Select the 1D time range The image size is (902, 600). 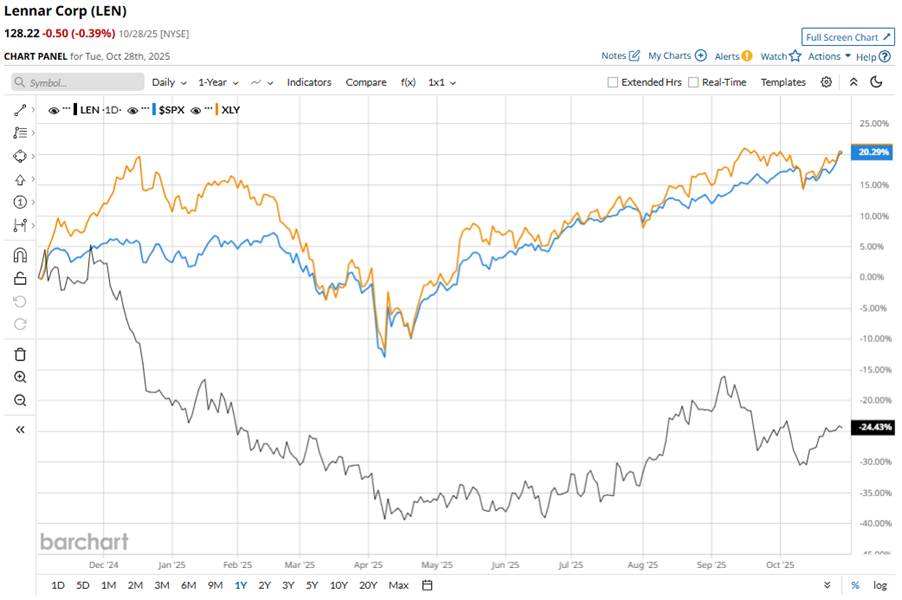coord(58,585)
